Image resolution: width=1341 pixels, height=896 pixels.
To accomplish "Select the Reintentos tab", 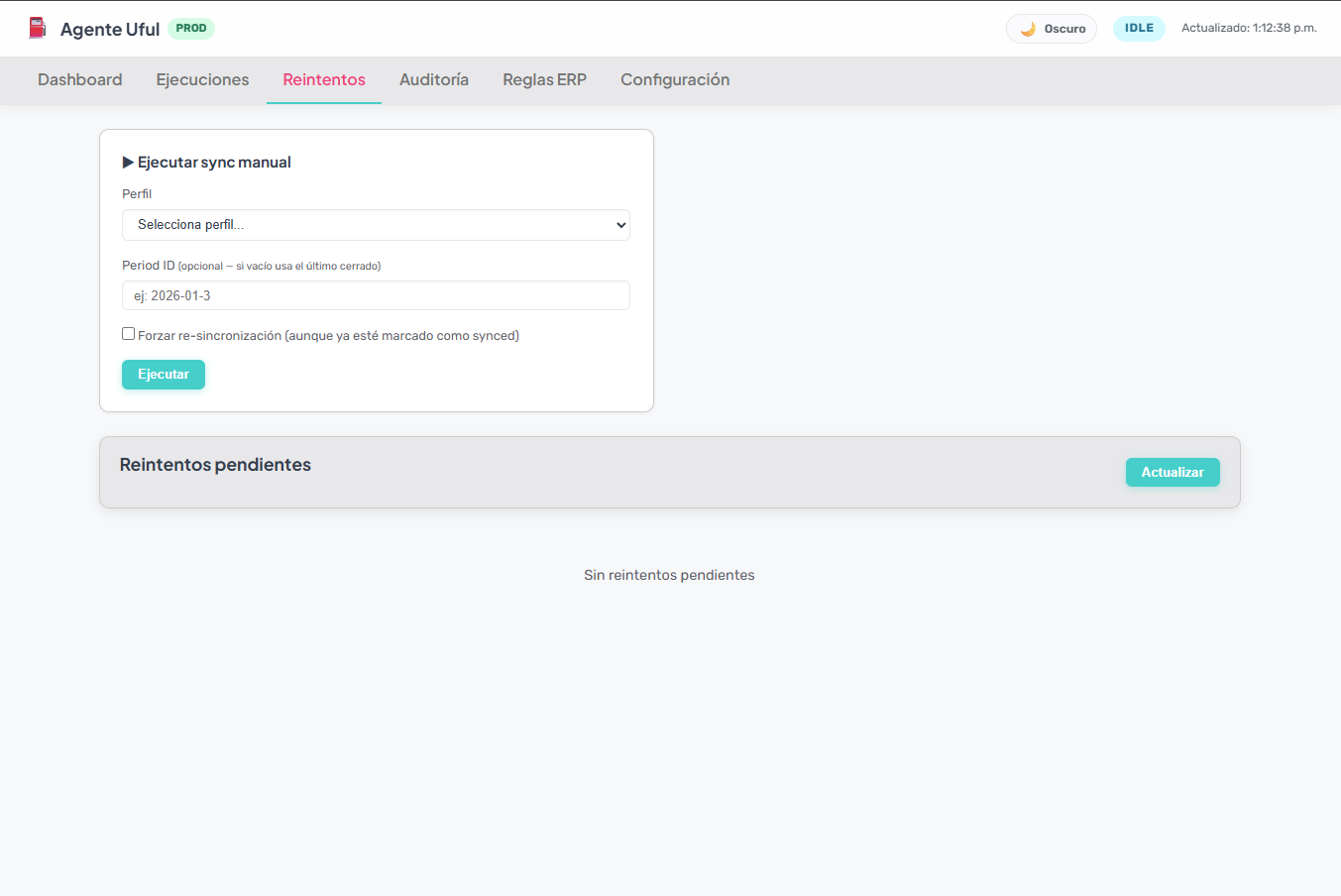I will point(324,79).
